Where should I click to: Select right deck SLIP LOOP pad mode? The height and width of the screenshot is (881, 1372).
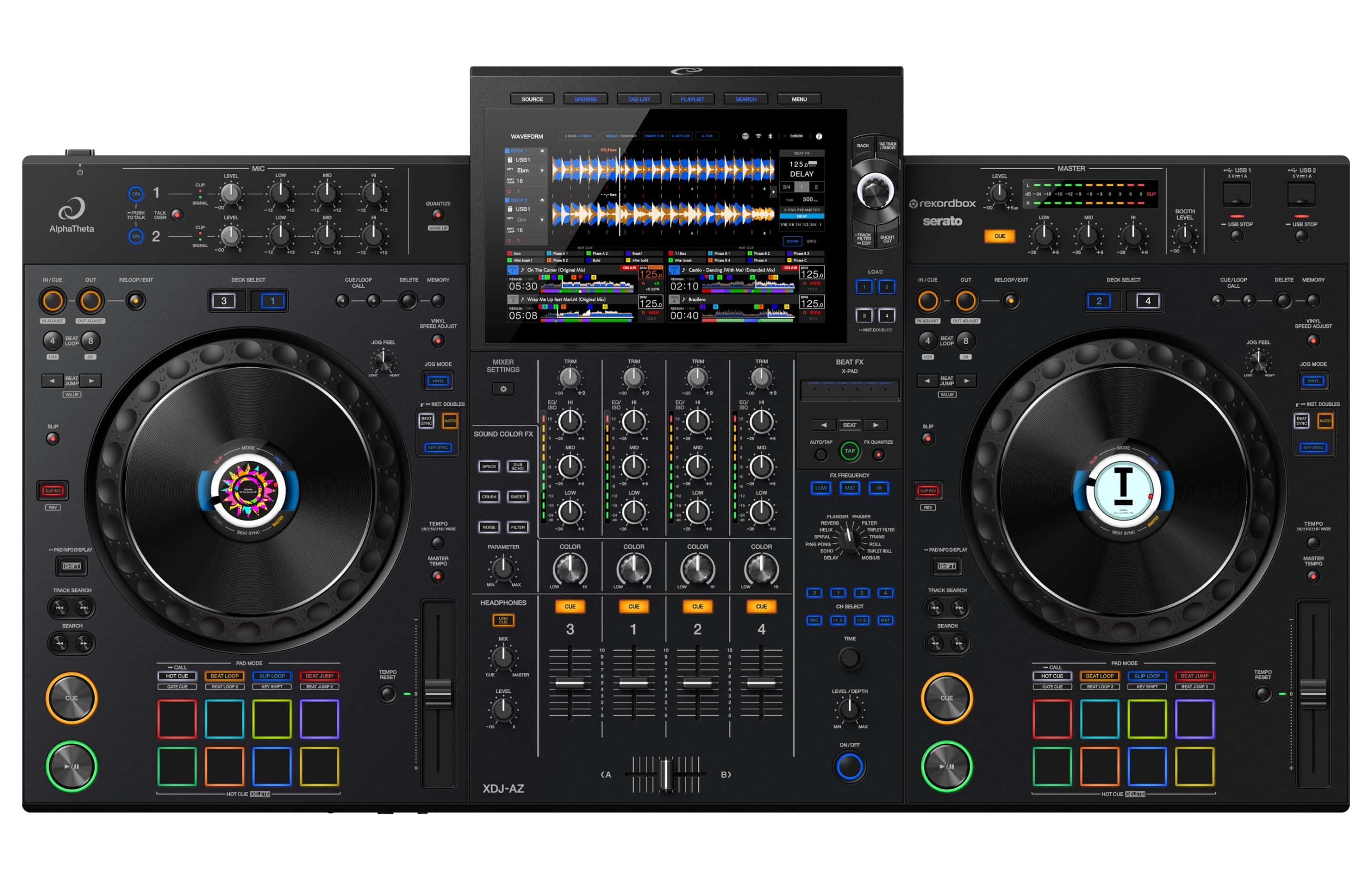(x=1147, y=676)
